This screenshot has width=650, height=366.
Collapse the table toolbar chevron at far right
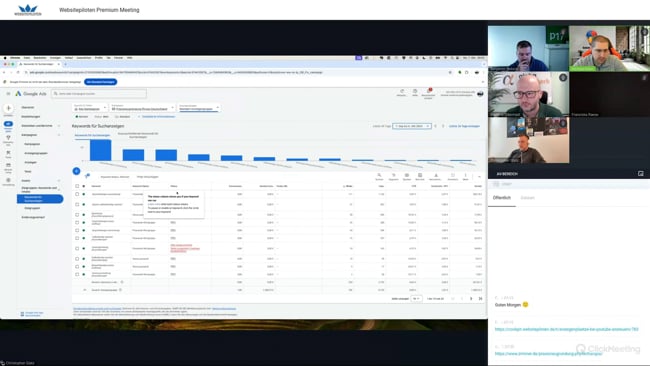click(479, 176)
